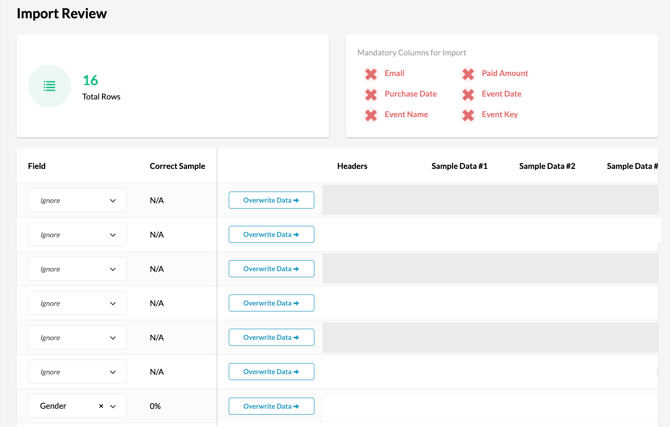This screenshot has width=670, height=427.
Task: Select the Email mandatory column label
Action: coord(394,73)
